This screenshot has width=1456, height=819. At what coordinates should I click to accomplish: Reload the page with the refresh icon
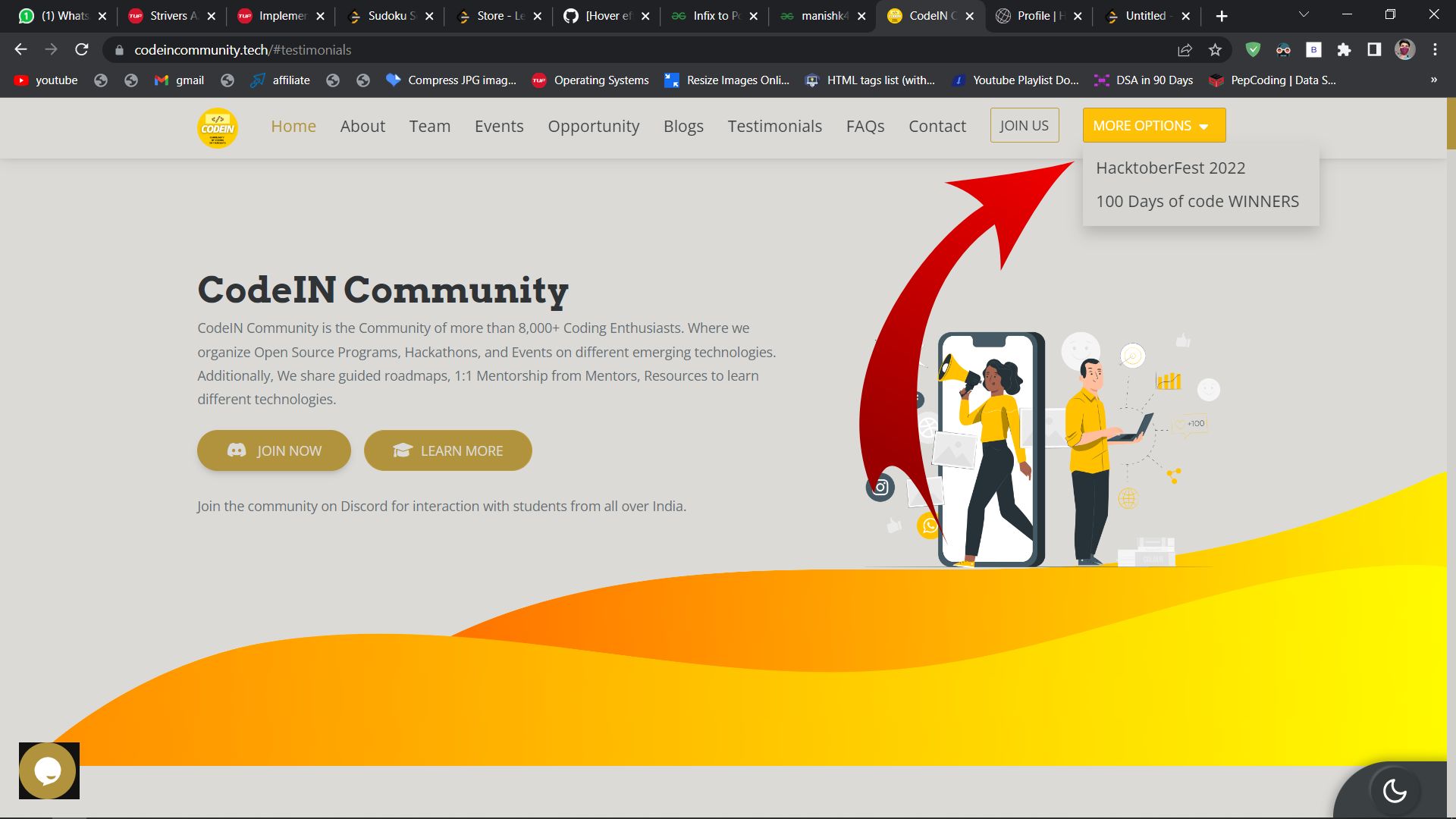[81, 49]
